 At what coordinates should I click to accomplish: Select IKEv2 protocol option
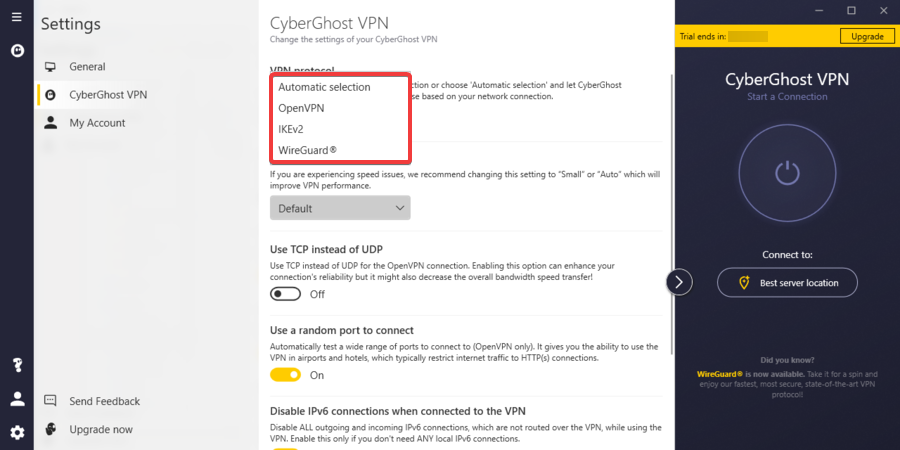coord(293,129)
